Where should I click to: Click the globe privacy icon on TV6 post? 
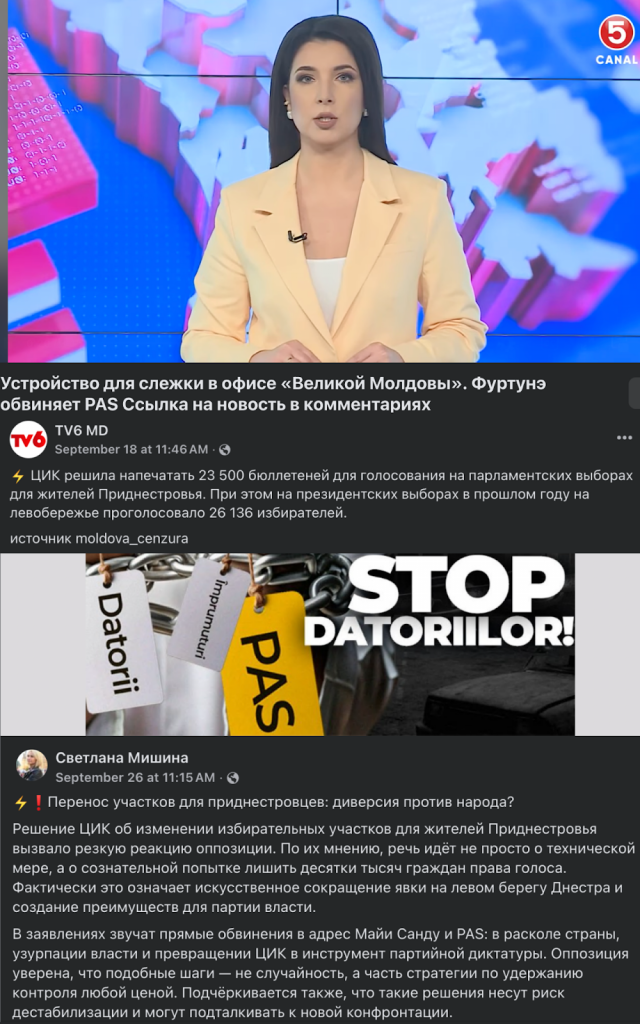click(x=225, y=449)
